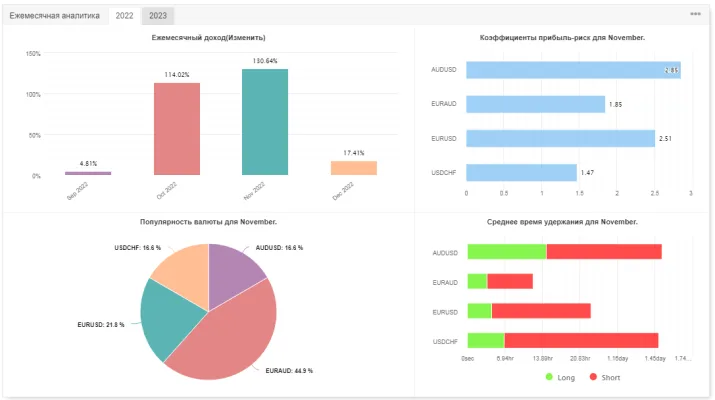Switch to the 2023 tab
The image size is (715, 400).
[x=158, y=16]
